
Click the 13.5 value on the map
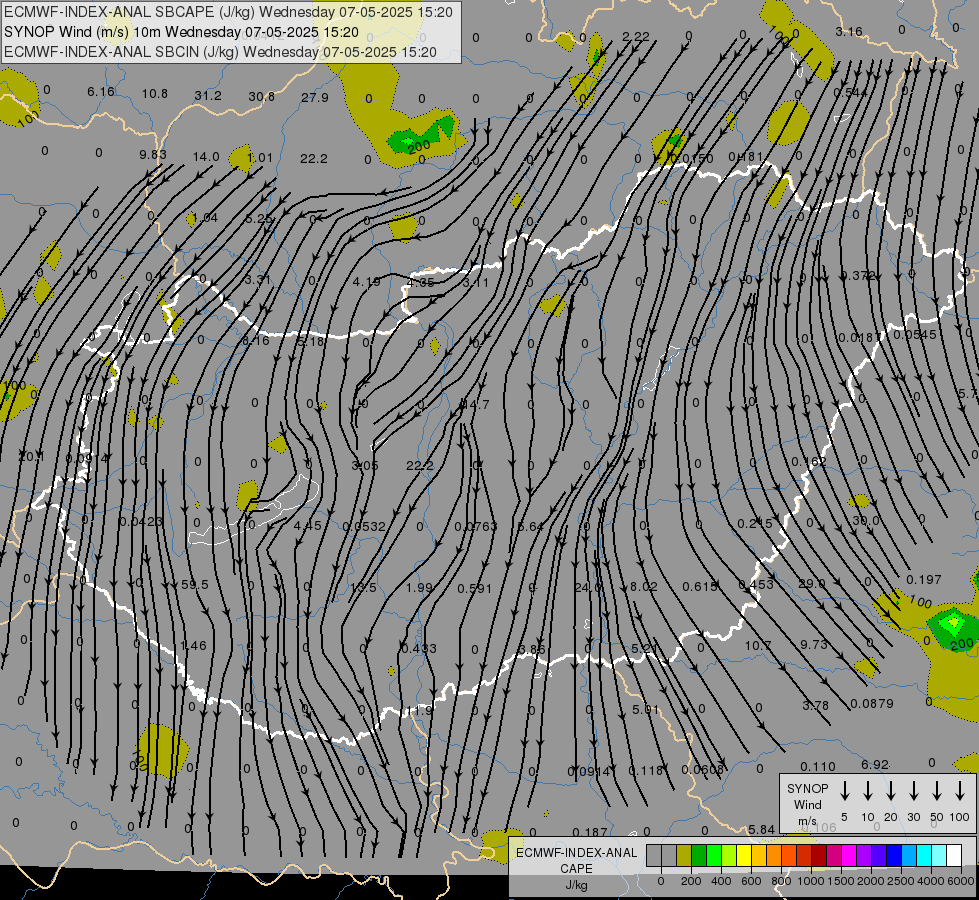[363, 588]
